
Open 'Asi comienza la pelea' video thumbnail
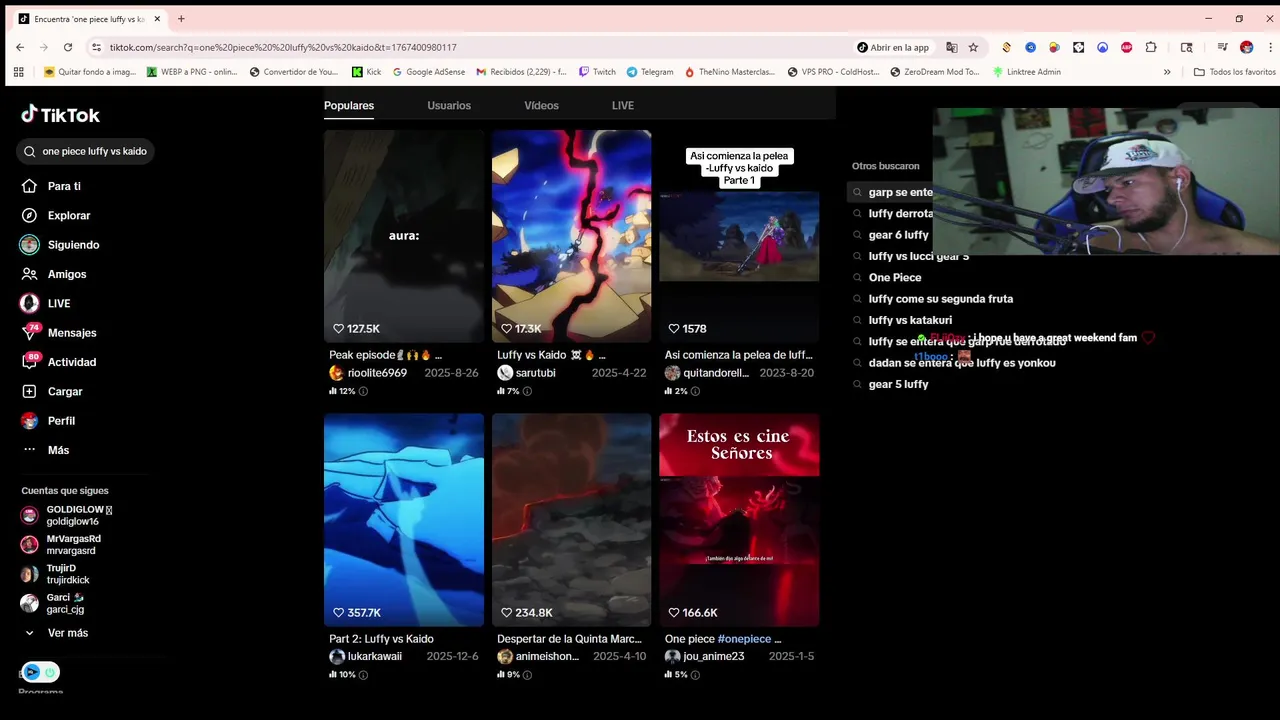pos(739,236)
